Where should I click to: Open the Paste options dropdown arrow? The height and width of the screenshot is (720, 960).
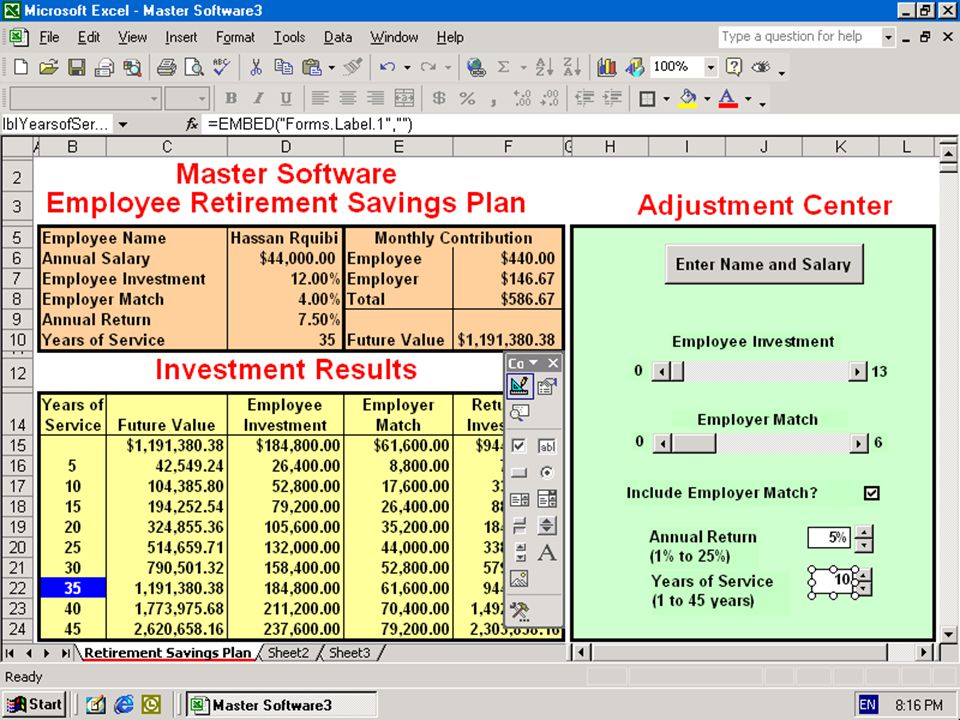[x=331, y=67]
